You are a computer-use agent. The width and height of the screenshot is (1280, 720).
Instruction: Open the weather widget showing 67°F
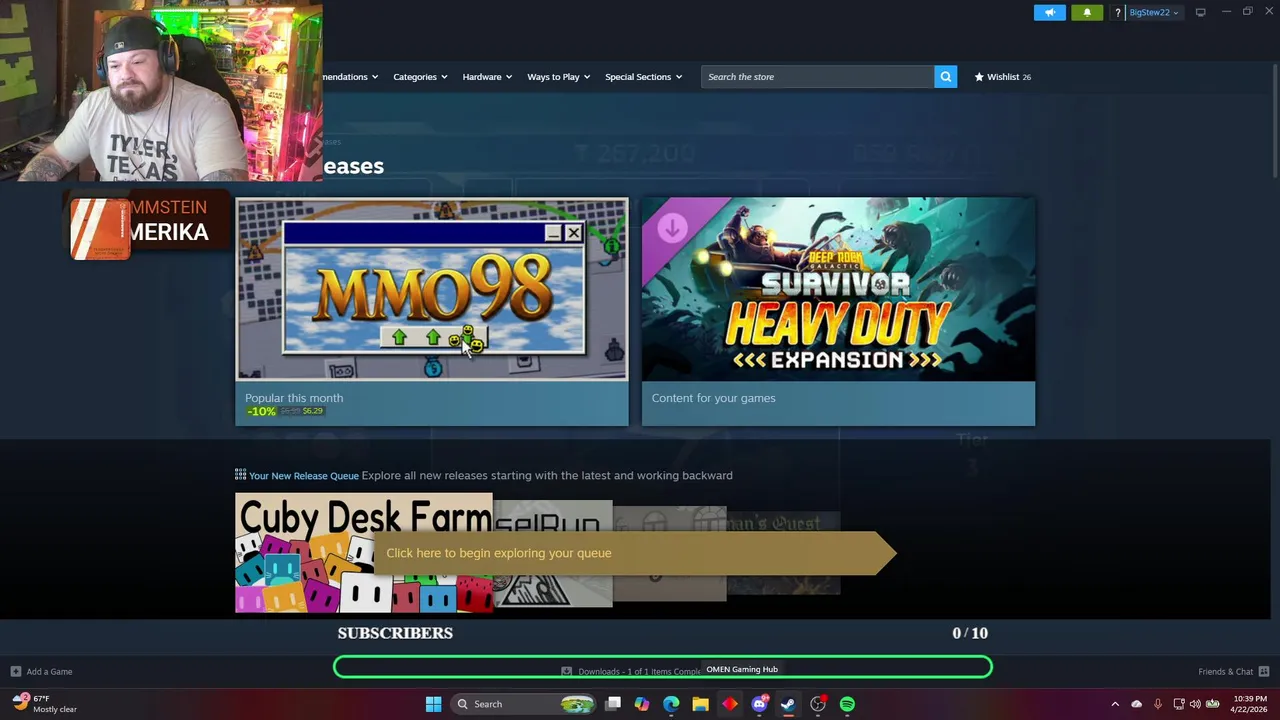pos(45,704)
